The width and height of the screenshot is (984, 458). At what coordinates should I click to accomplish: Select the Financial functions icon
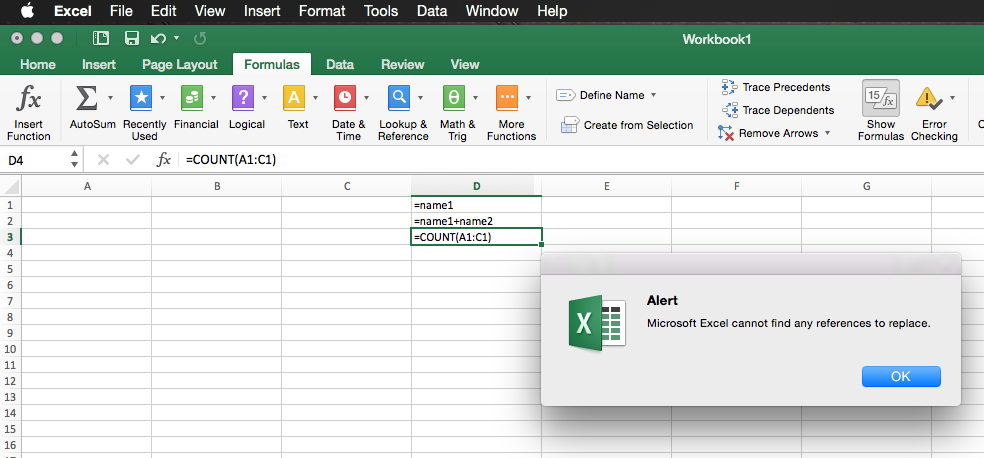pos(192,99)
